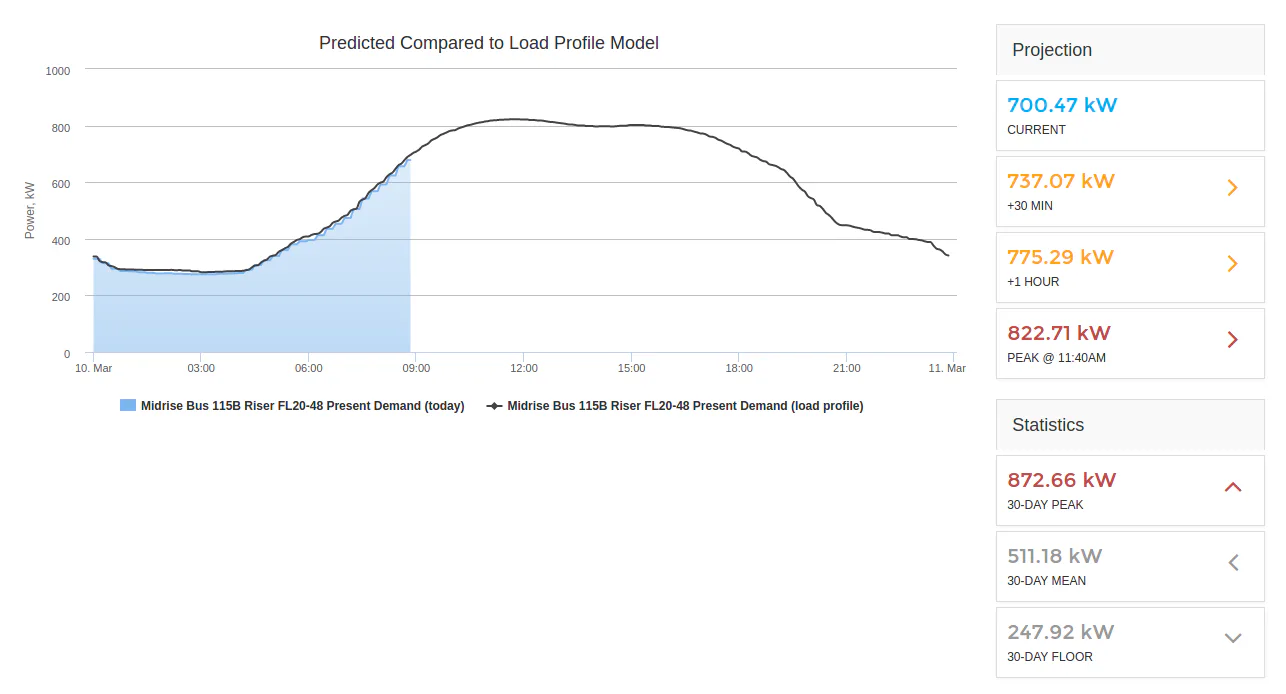
Task: Click the red up-chevron on 30-DAY PEAK card
Action: pos(1233,487)
